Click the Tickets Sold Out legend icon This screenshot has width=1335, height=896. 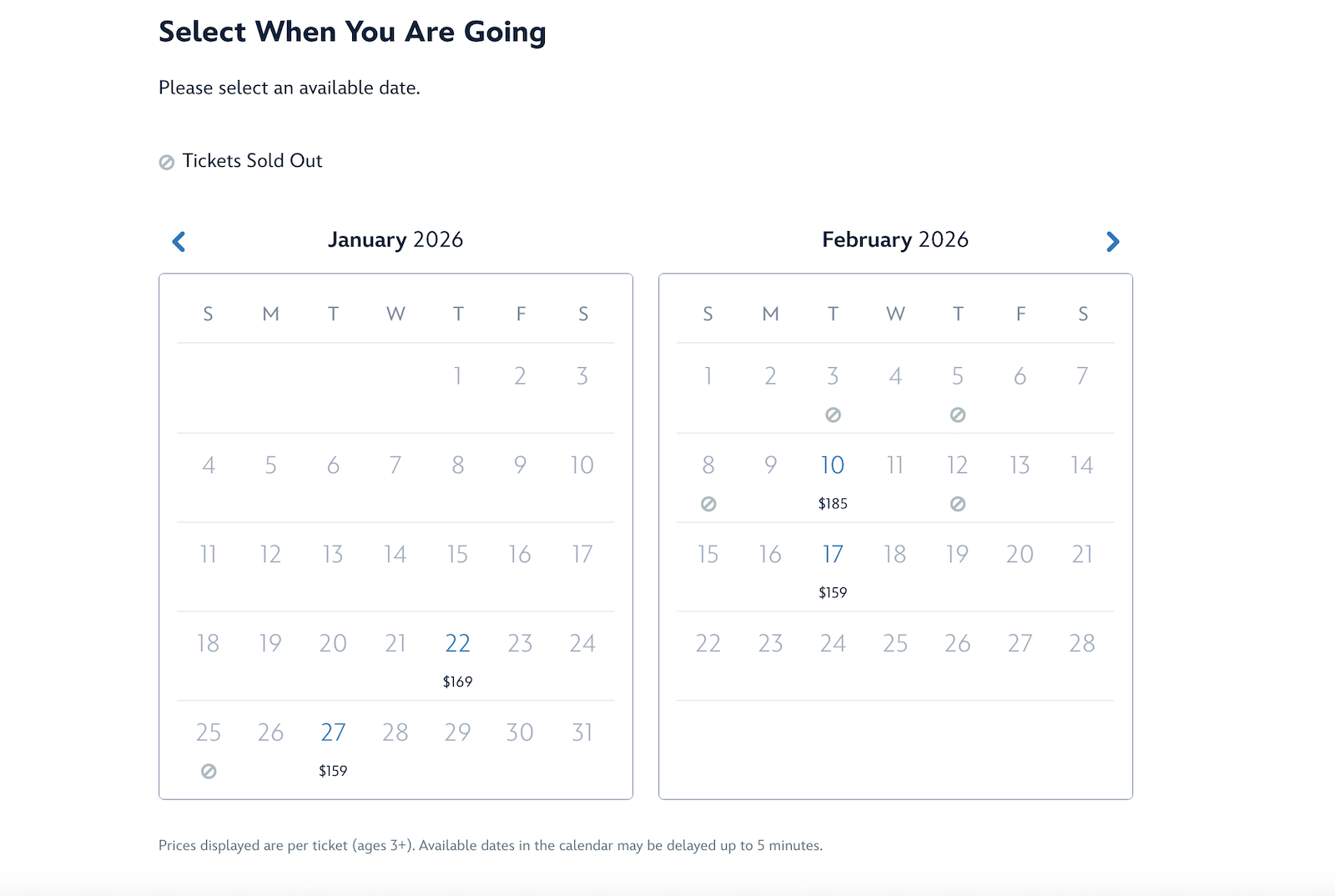click(166, 161)
